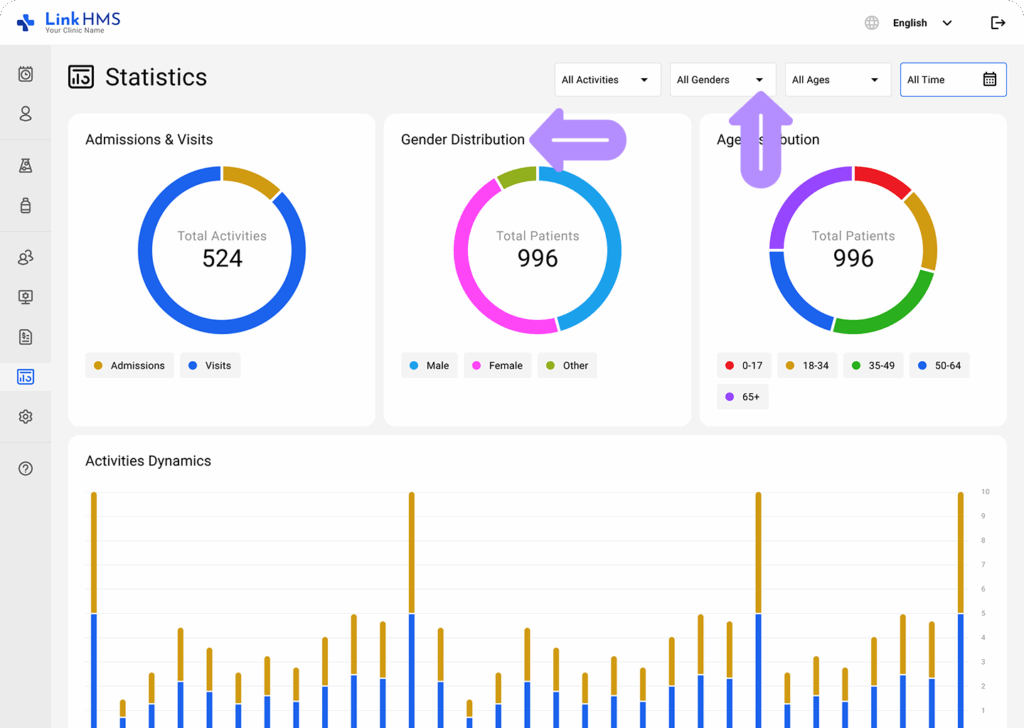
Task: Open the All Time date range picker
Action: 952,79
